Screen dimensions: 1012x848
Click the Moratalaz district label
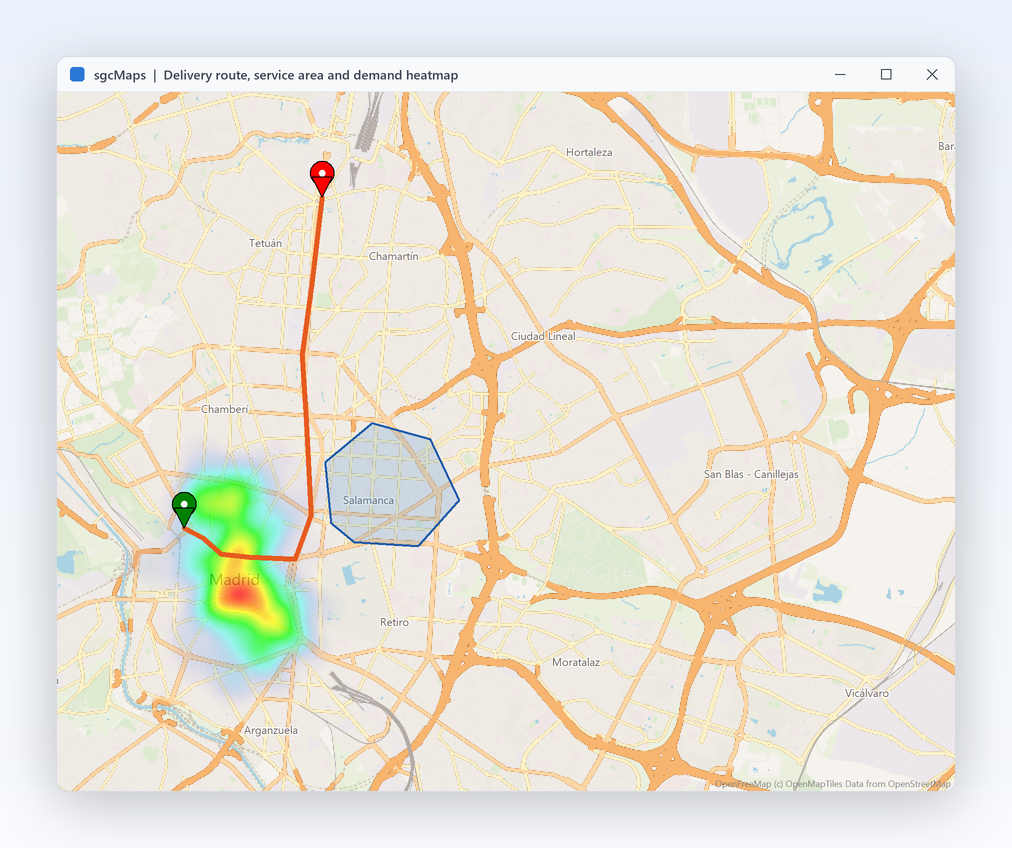point(576,662)
